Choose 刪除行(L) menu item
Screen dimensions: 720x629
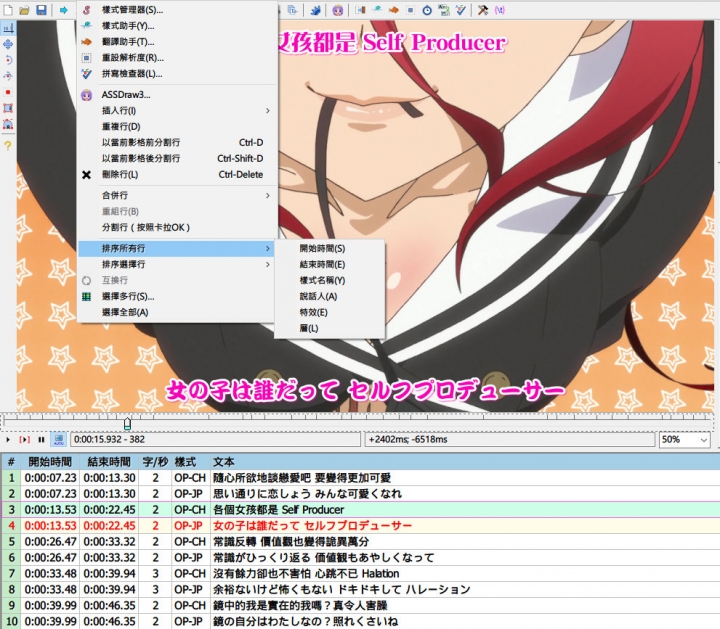[178, 174]
